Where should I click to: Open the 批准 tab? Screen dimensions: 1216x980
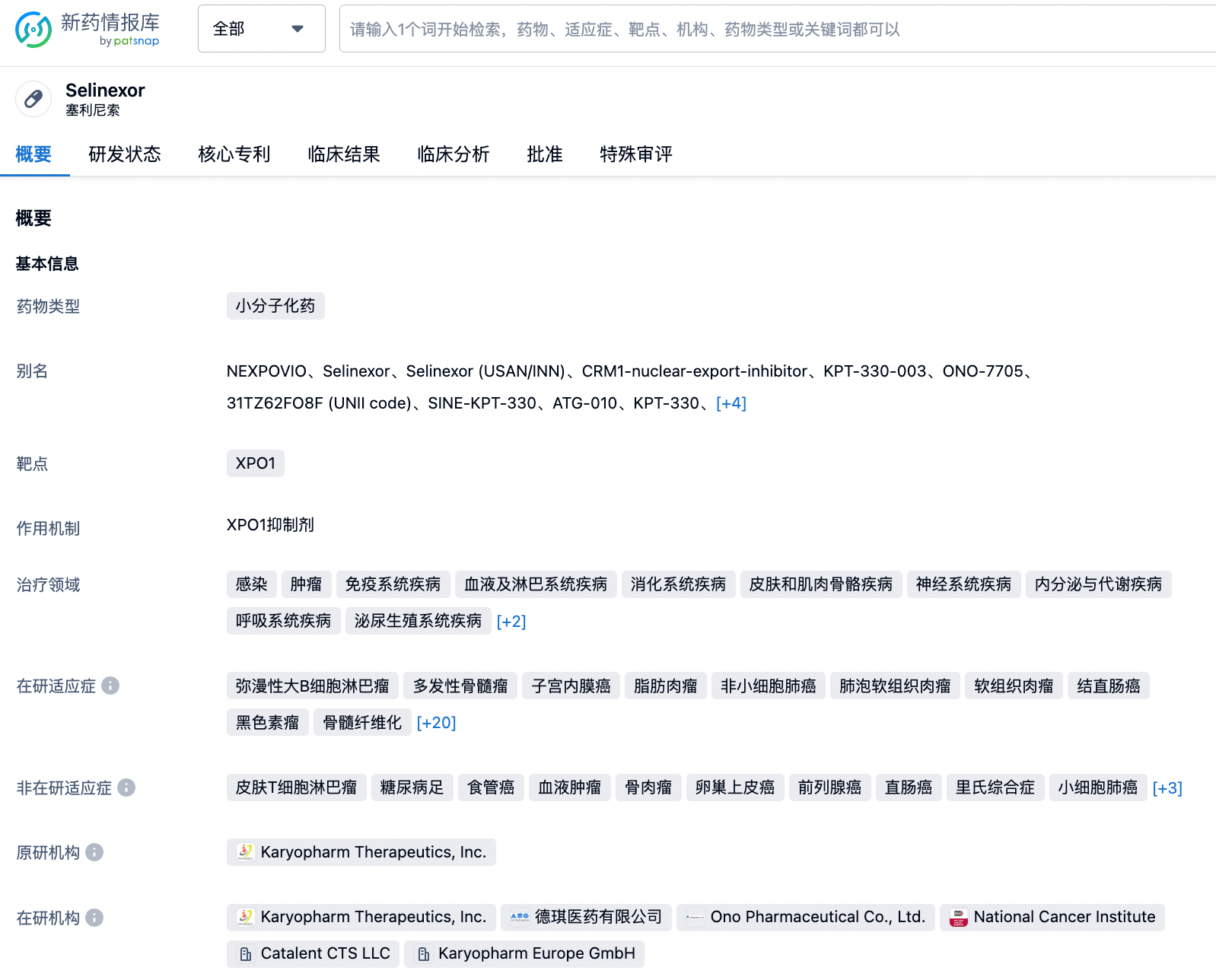click(545, 154)
